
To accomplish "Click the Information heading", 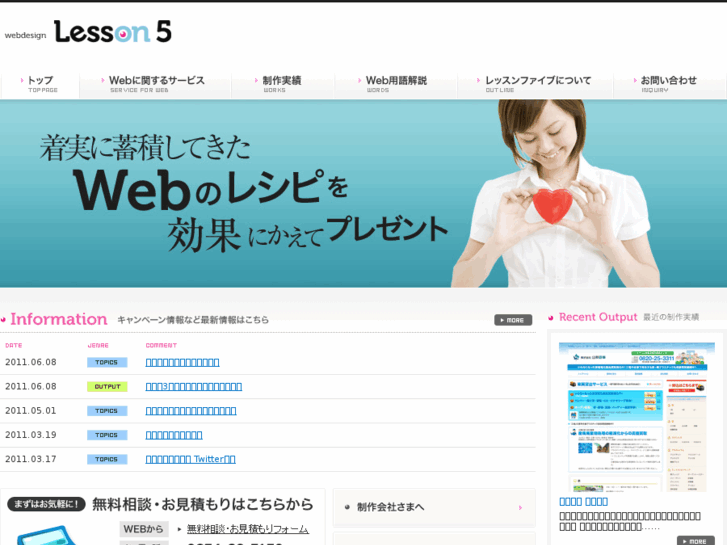I will 59,319.
